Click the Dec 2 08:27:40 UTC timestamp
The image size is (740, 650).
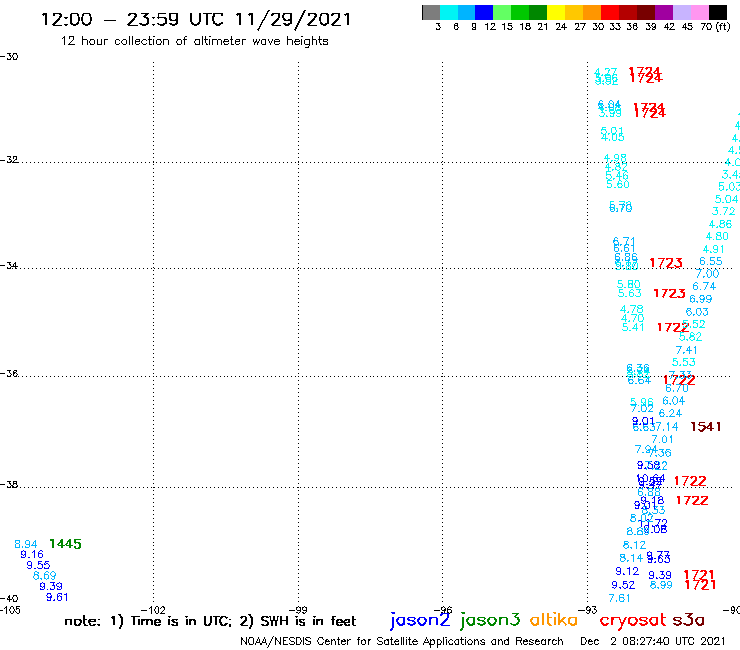click(x=652, y=641)
